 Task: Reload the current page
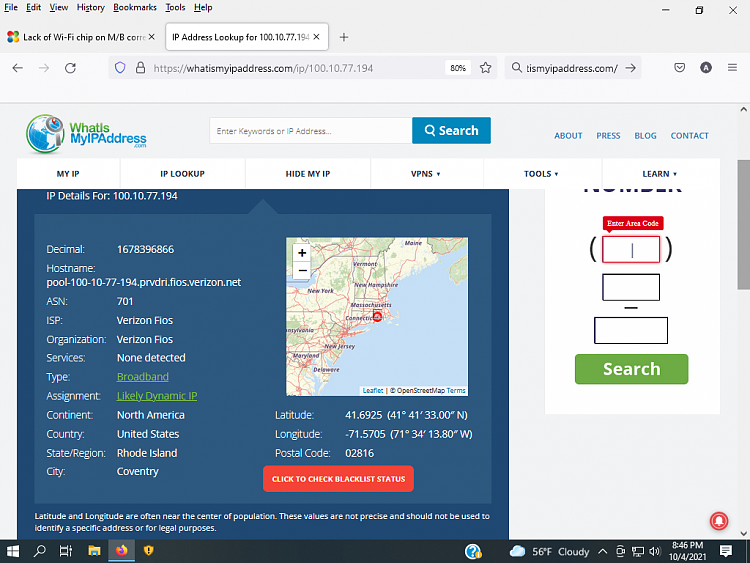point(70,68)
